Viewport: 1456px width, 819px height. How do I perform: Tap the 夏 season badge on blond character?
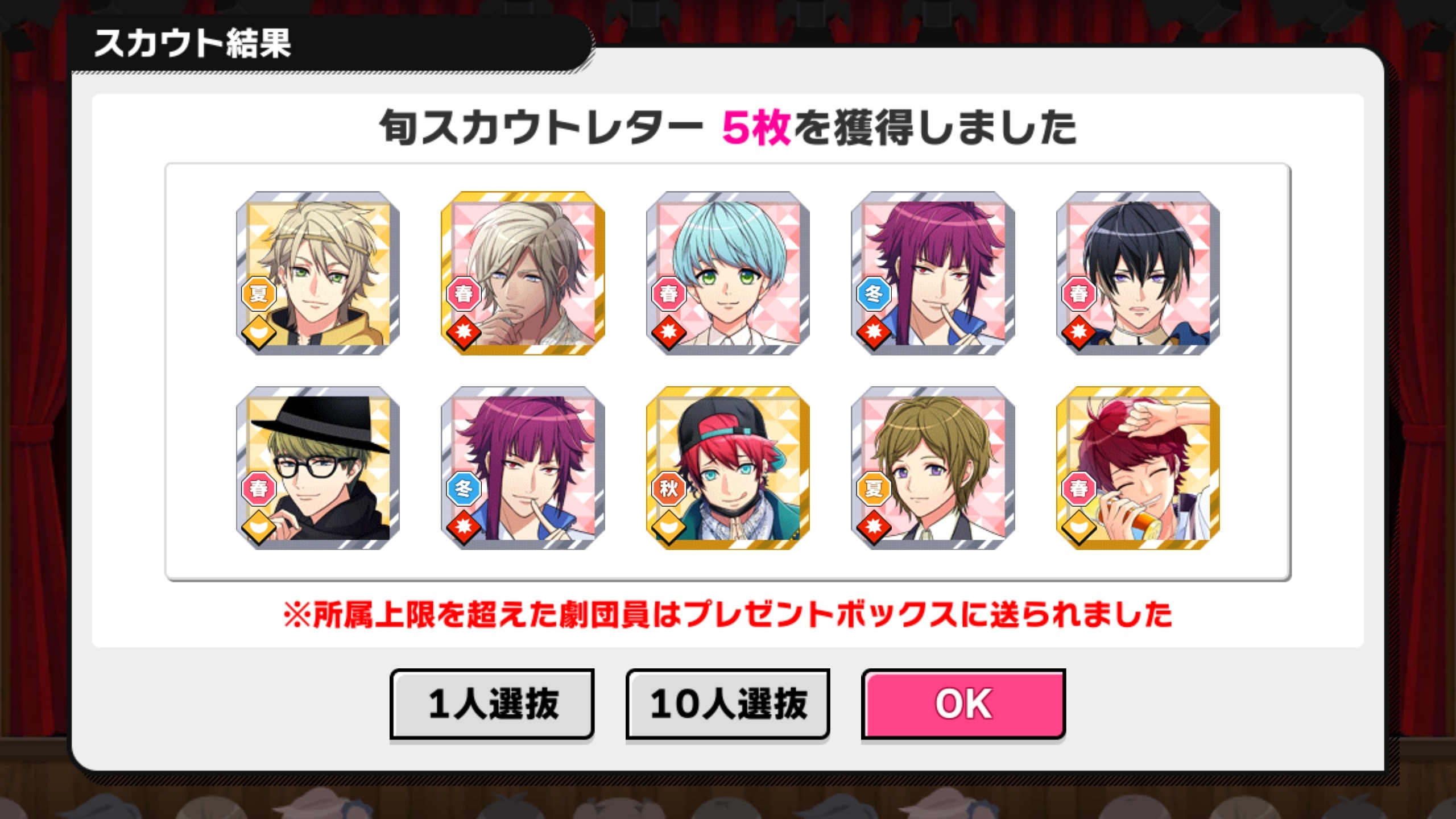pyautogui.click(x=259, y=293)
